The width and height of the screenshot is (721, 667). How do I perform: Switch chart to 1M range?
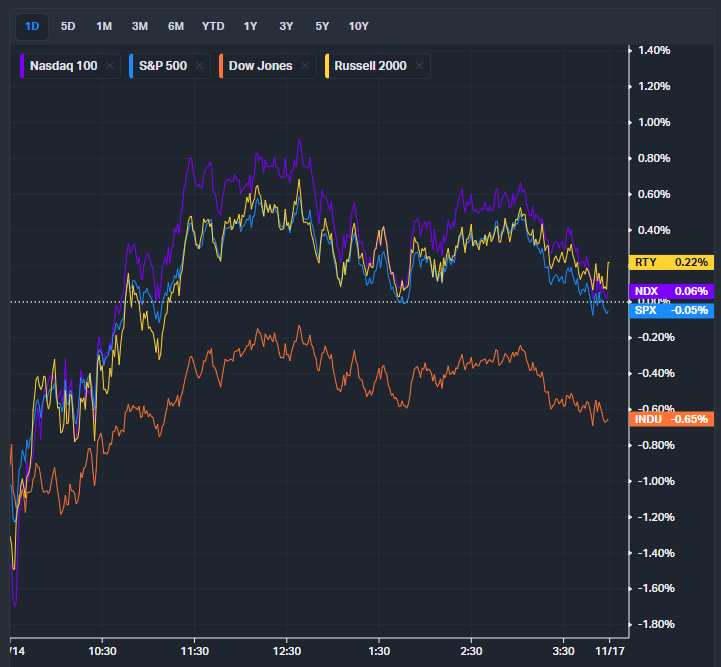coord(104,26)
